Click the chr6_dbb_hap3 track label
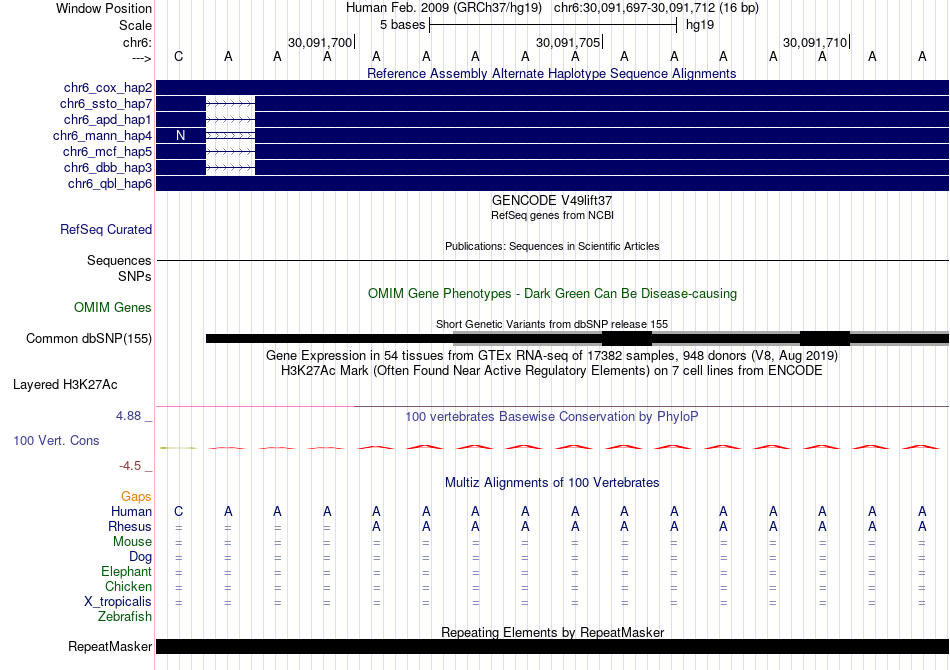This screenshot has width=950, height=670. (108, 167)
